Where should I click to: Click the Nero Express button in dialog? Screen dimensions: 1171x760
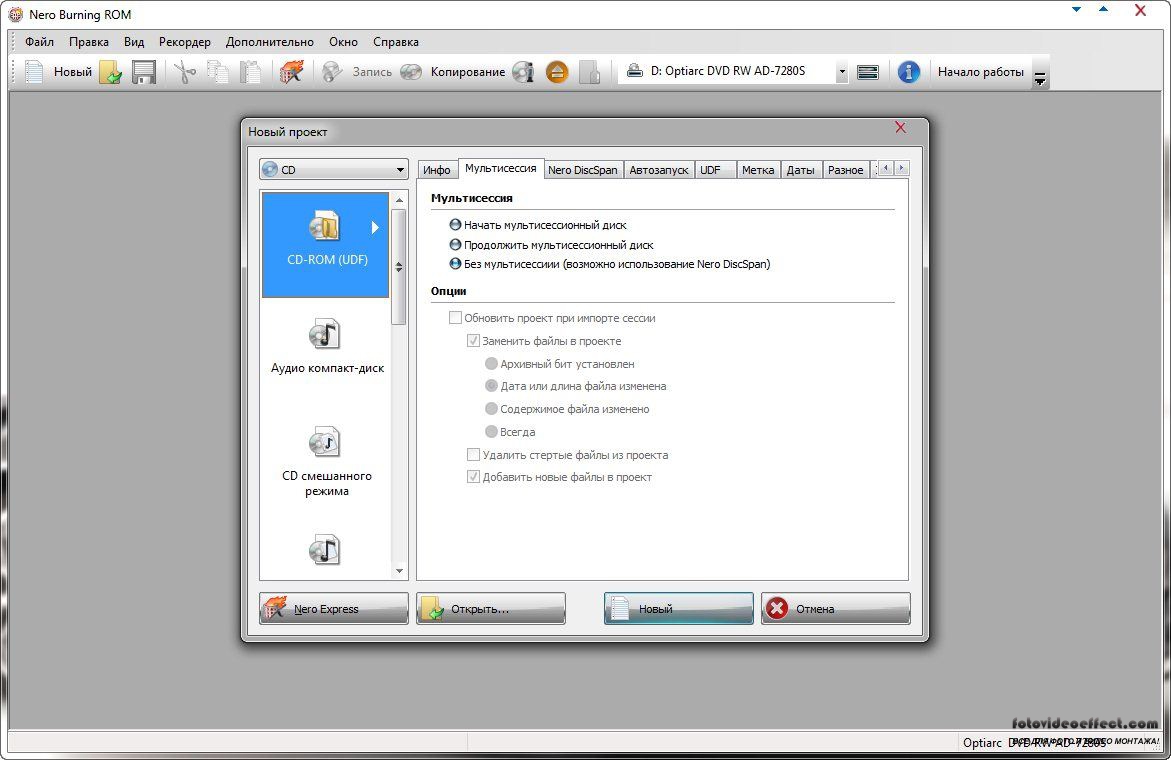pyautogui.click(x=334, y=608)
